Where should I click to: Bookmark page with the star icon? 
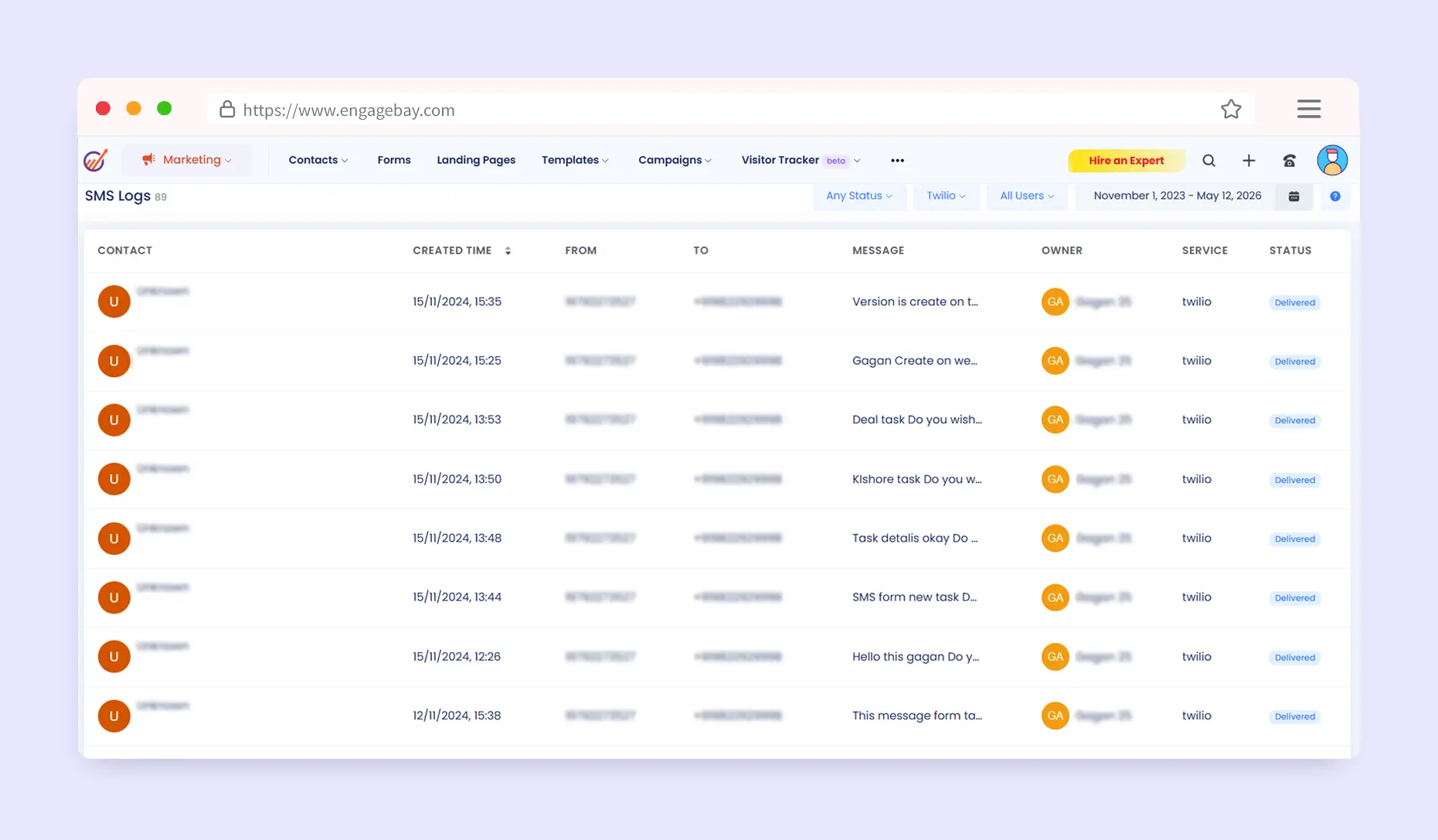click(x=1231, y=110)
